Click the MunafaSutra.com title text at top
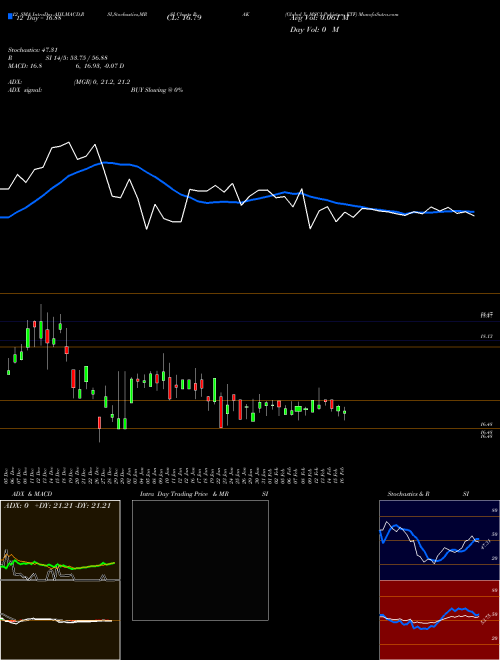500x660 pixels. (x=378, y=14)
